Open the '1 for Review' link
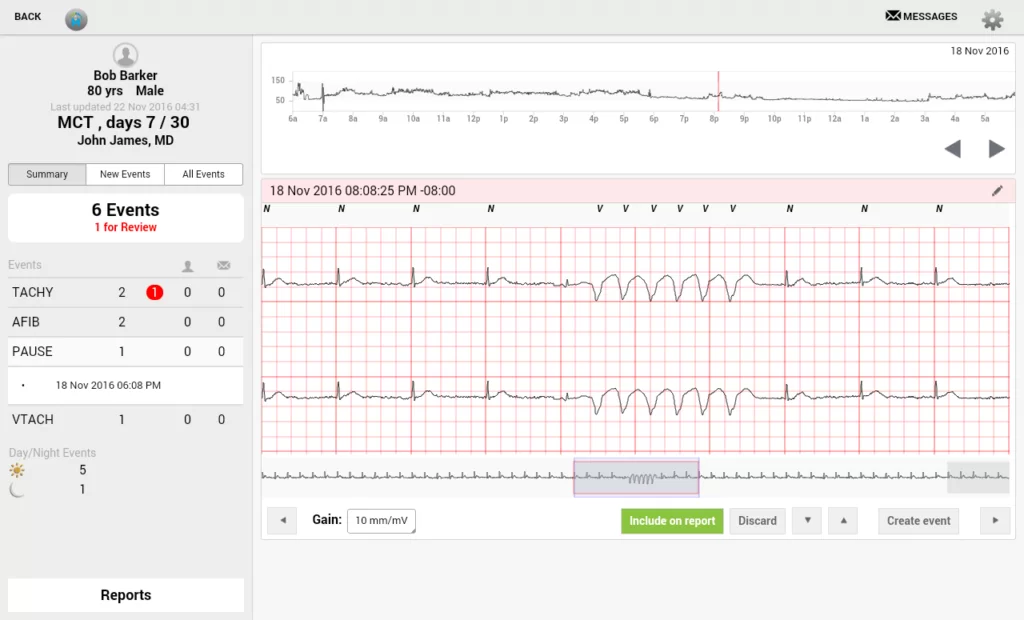Viewport: 1024px width, 620px height. click(125, 227)
